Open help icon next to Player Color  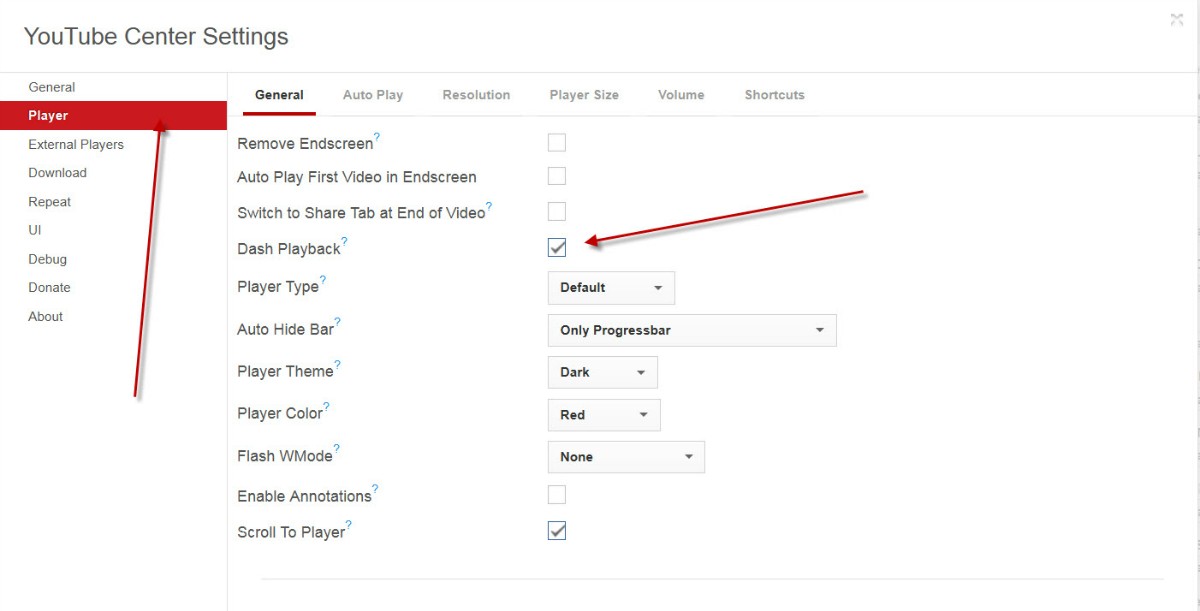[327, 406]
